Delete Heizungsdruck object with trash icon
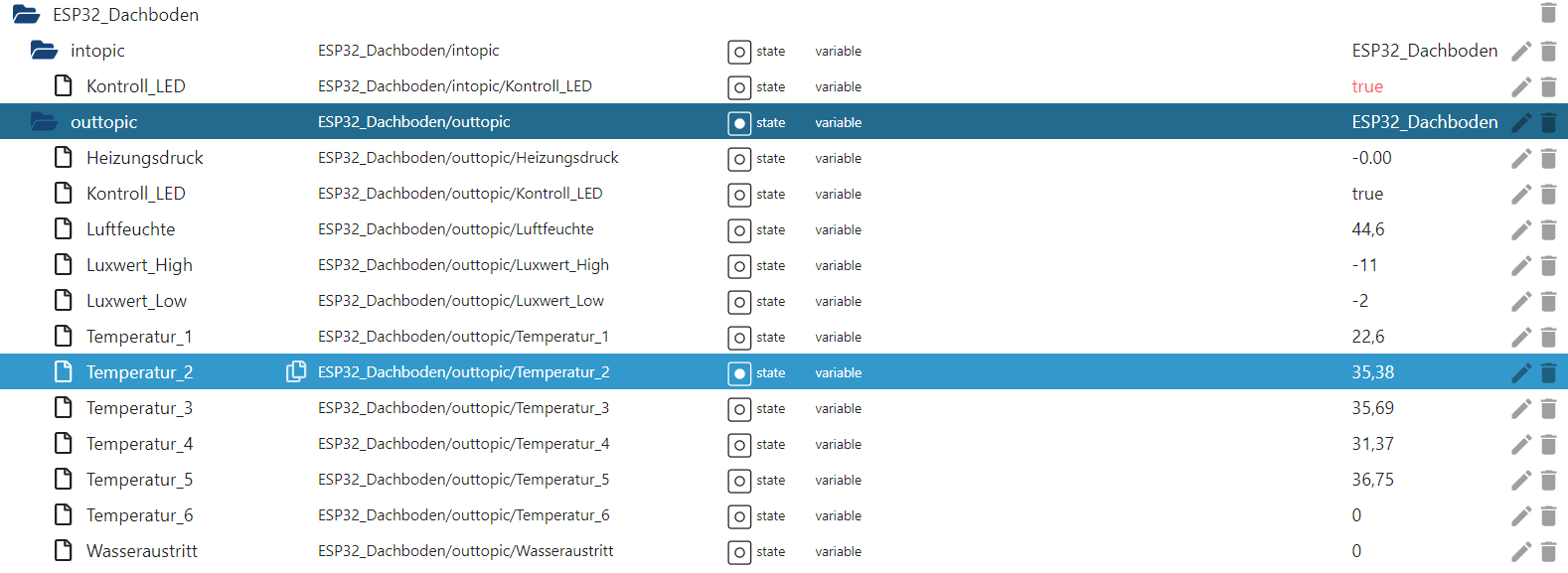 tap(1548, 158)
